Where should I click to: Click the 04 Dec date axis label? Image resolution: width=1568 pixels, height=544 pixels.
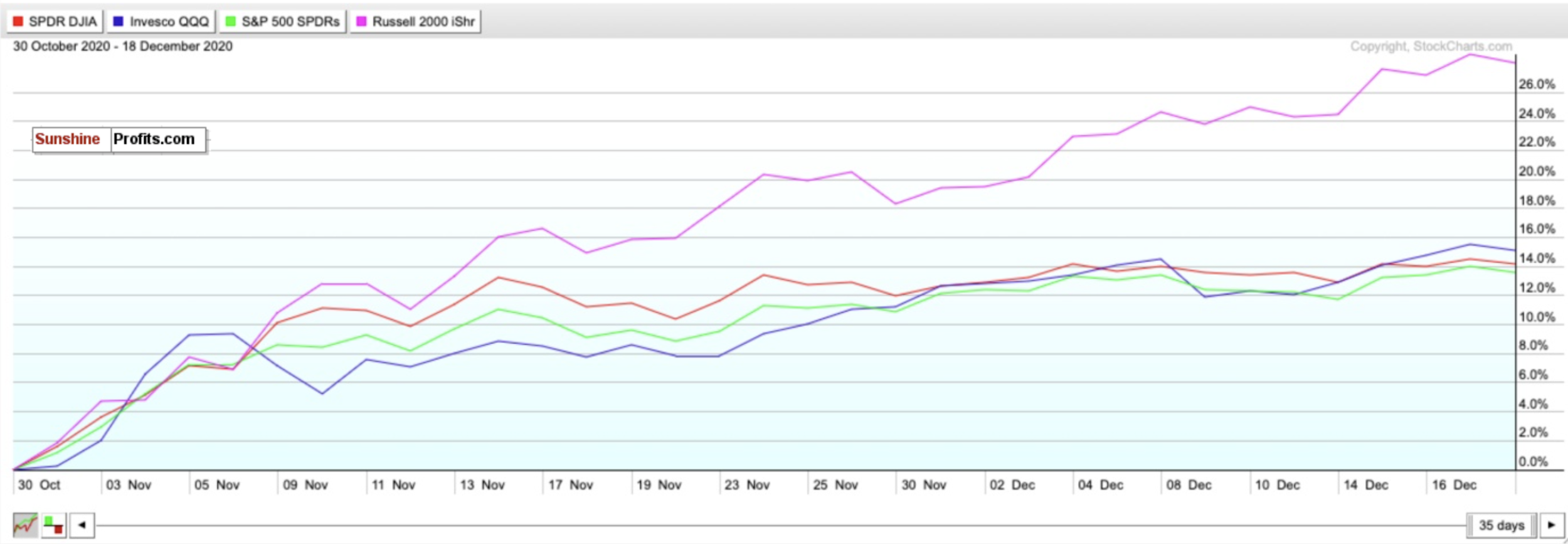(1101, 485)
